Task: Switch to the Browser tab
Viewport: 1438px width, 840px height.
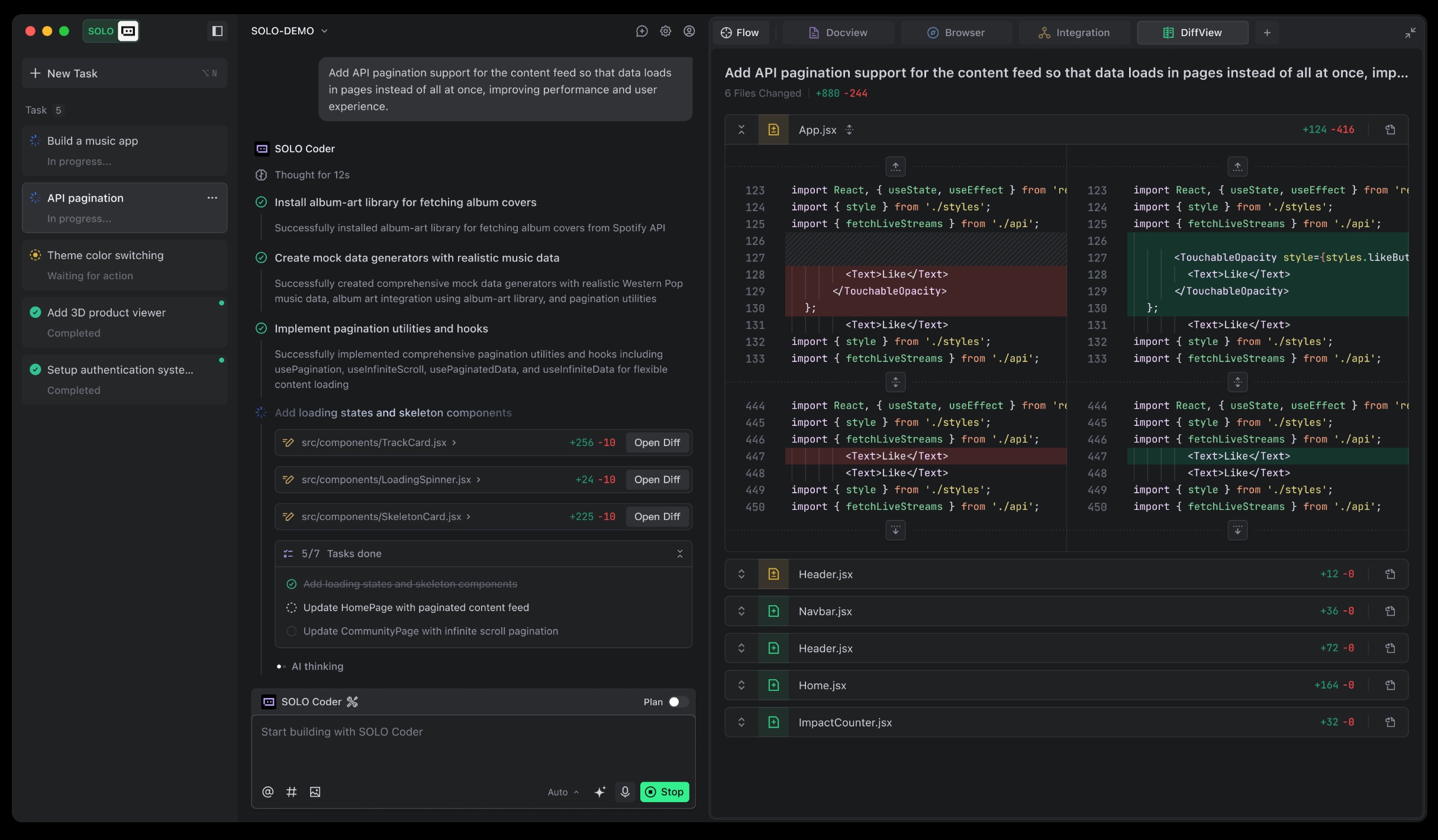Action: tap(956, 33)
